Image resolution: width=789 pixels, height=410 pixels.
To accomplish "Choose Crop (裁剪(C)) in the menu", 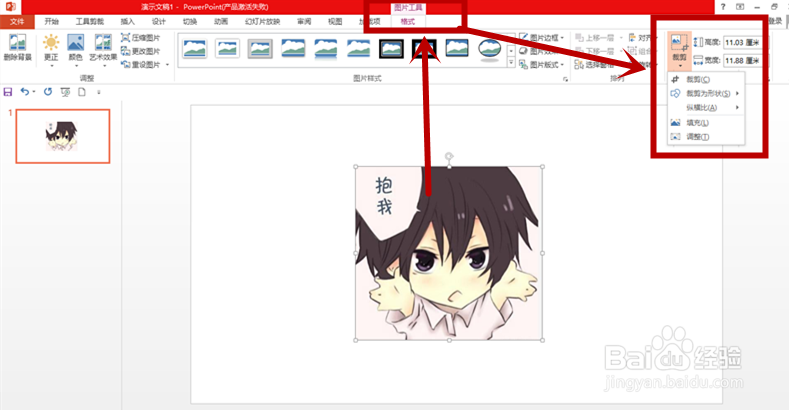I will (705, 79).
